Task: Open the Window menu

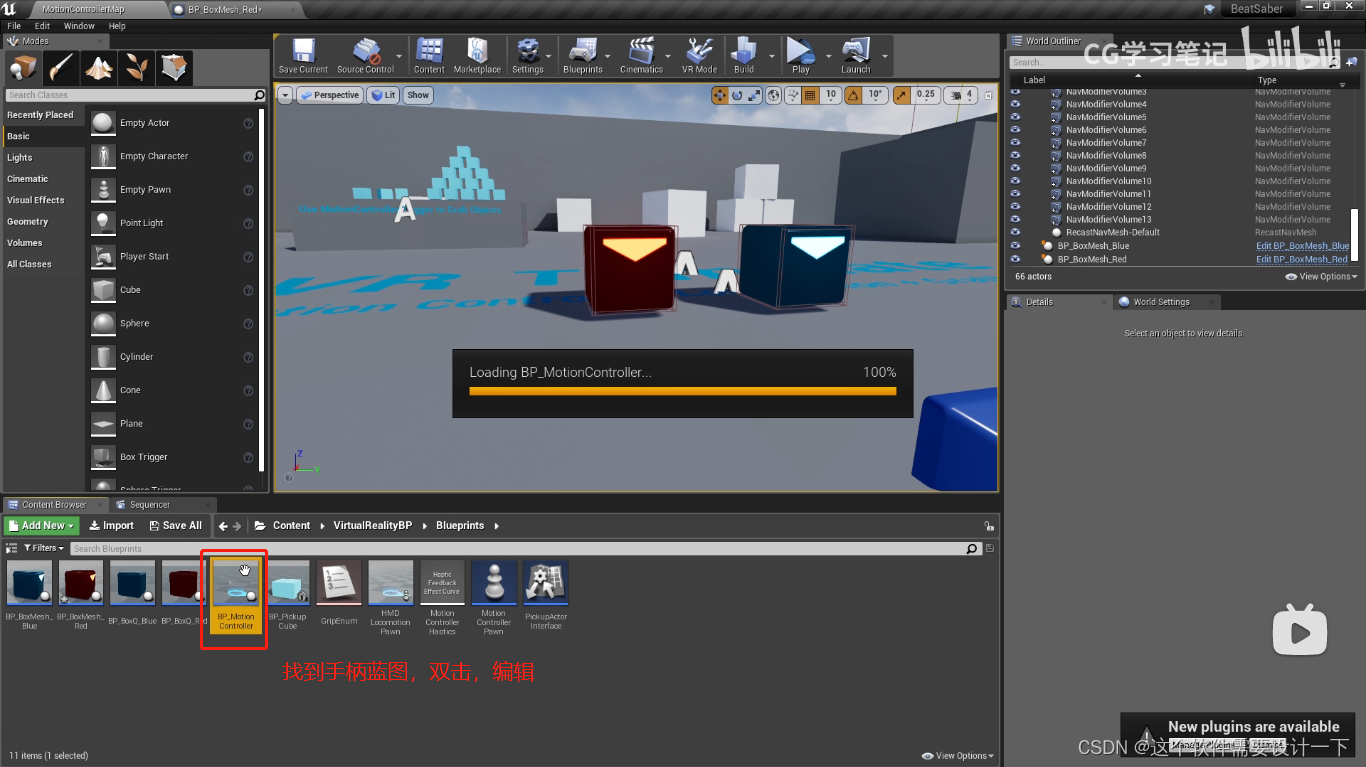Action: coord(79,26)
